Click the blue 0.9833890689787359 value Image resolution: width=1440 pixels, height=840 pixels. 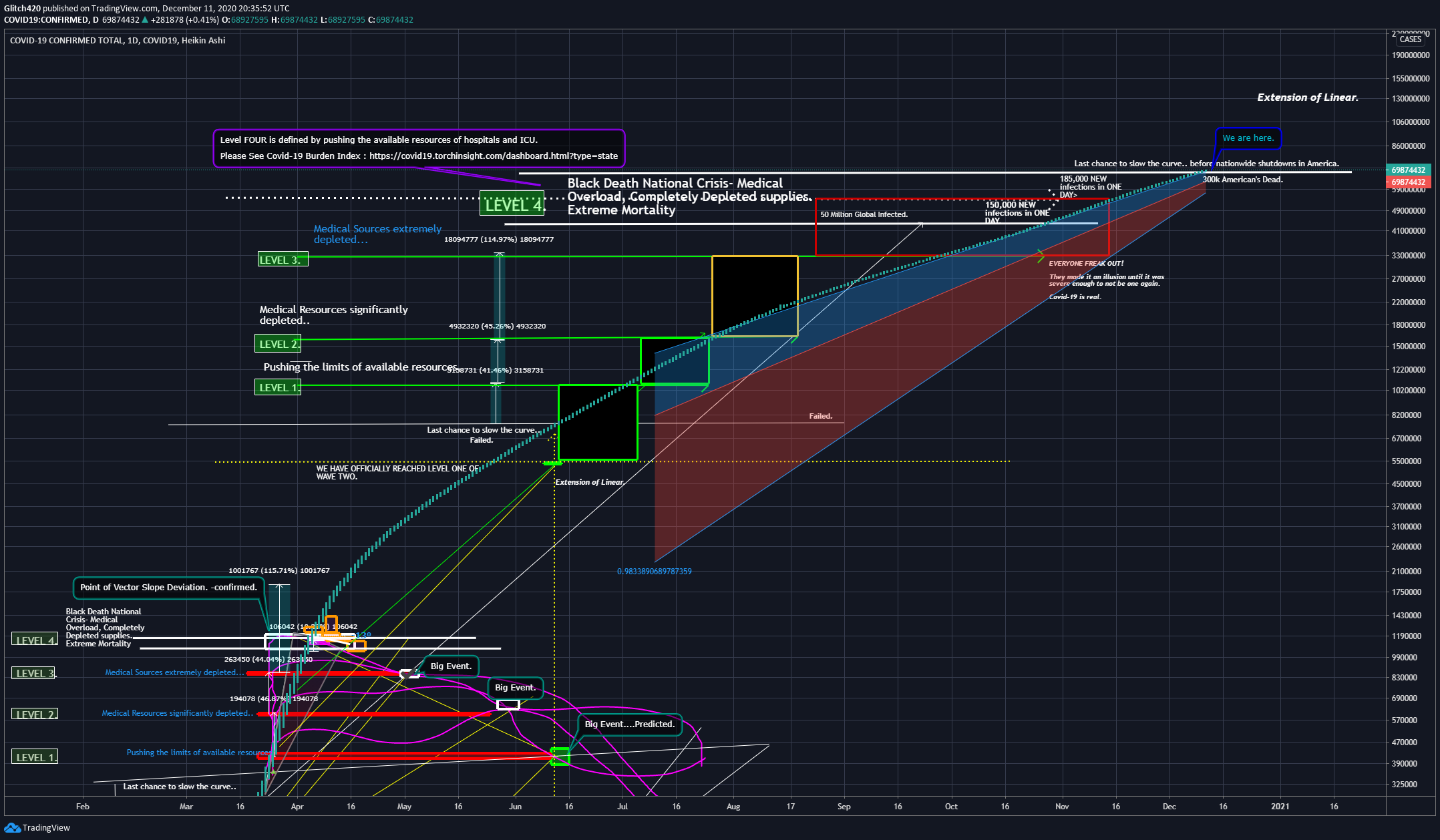[x=654, y=572]
